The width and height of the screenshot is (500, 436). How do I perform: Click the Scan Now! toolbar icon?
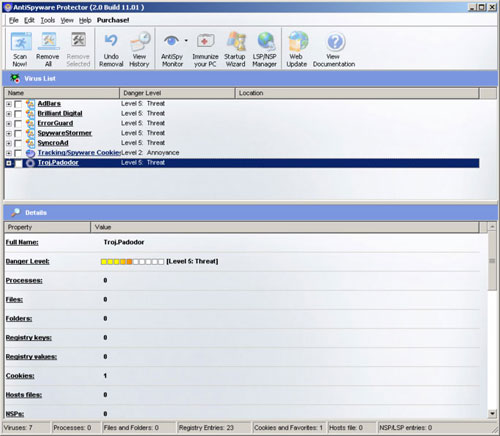coord(21,42)
